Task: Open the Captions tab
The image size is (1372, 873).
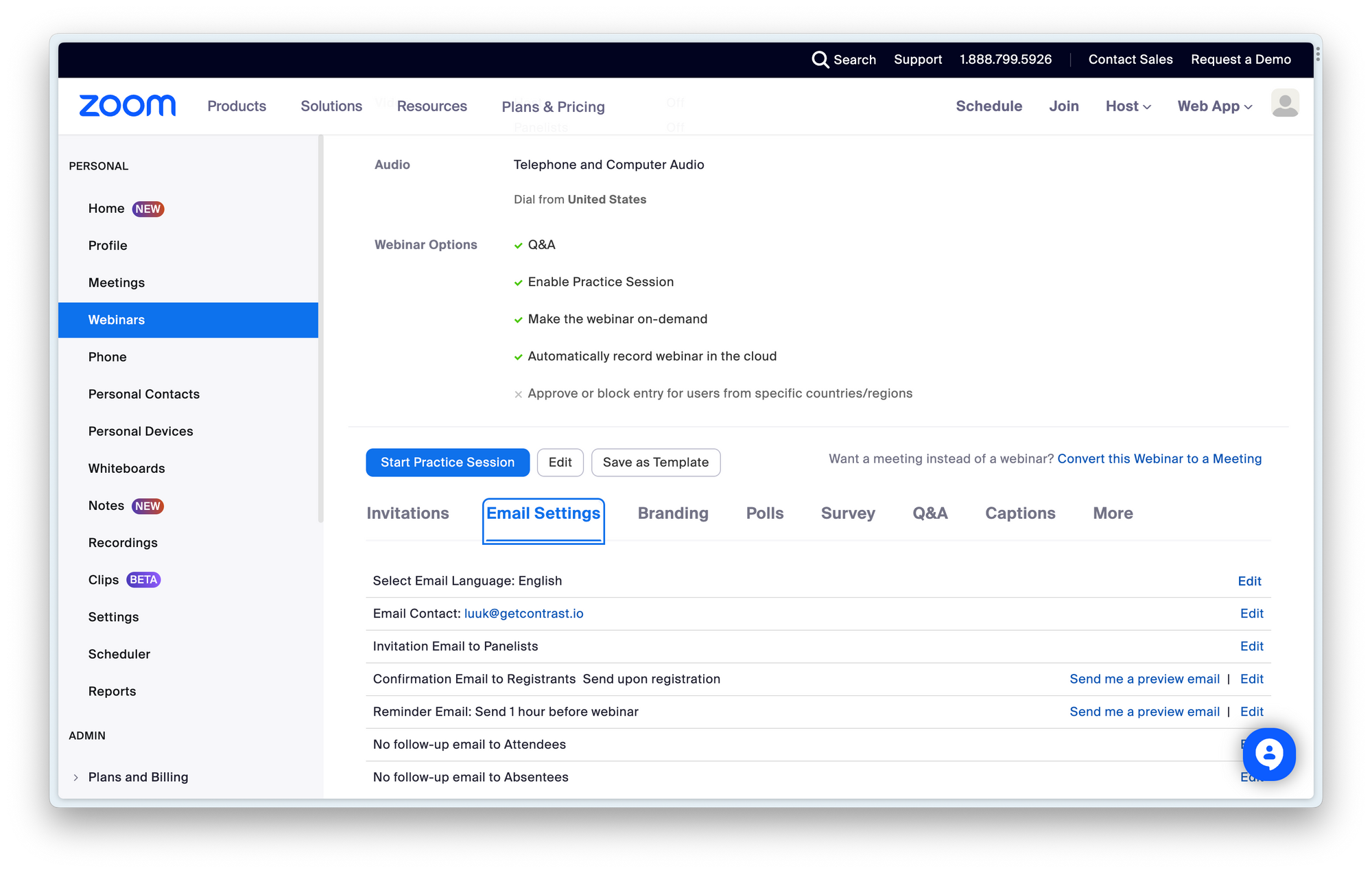Action: 1020,513
